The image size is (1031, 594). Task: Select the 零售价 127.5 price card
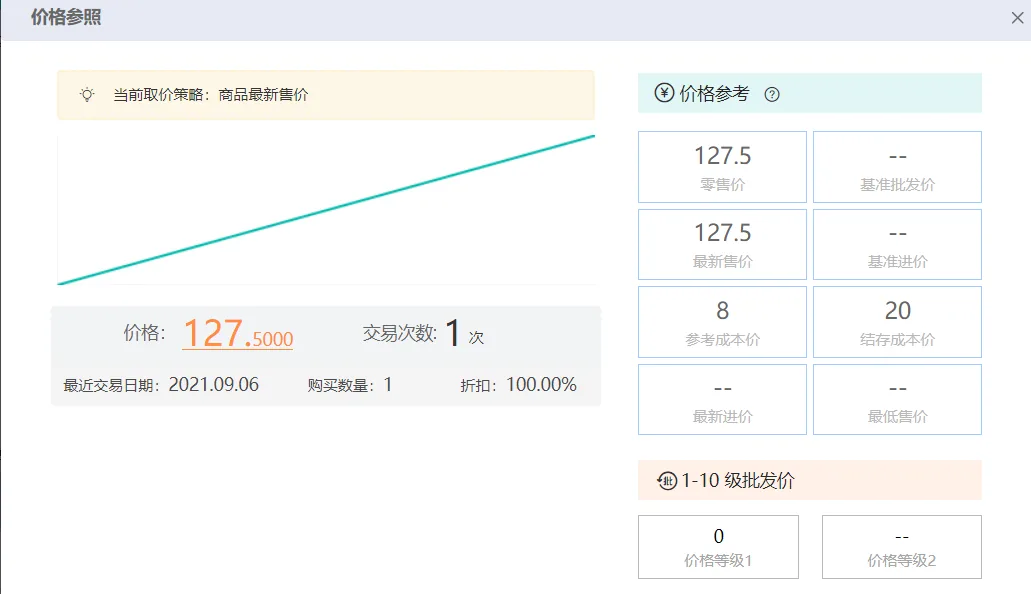[x=722, y=167]
